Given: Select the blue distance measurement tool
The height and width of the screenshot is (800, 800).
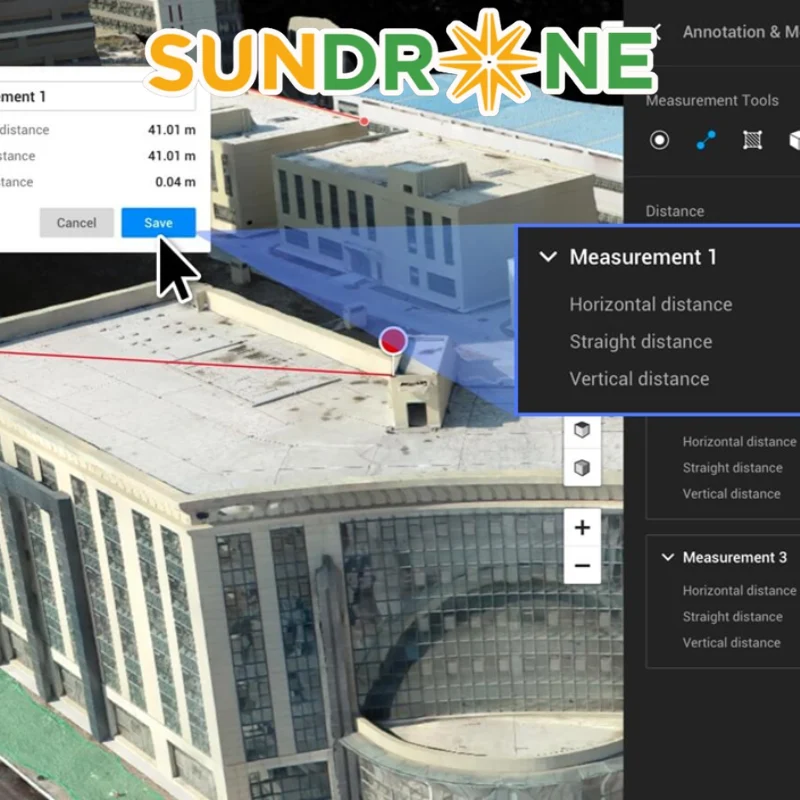Looking at the screenshot, I should [706, 140].
